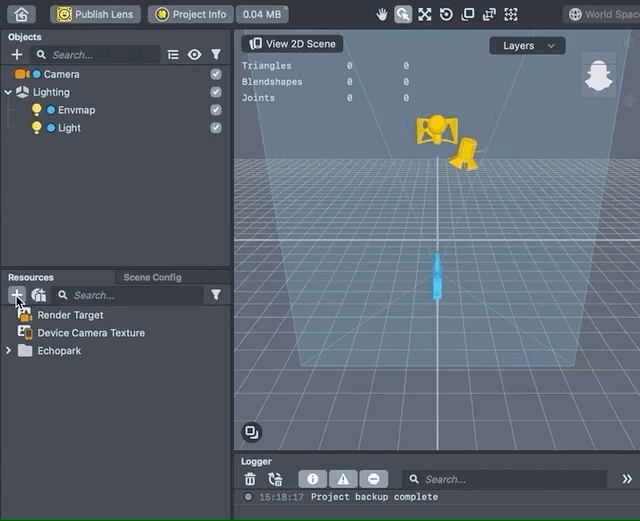The height and width of the screenshot is (521, 640).
Task: Click the Logger search field
Action: point(510,479)
